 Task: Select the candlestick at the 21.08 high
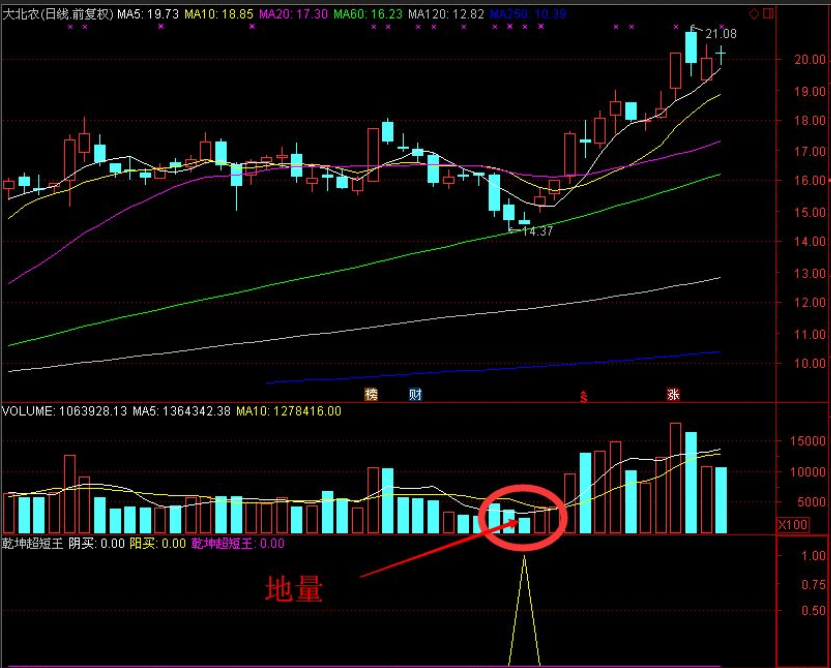click(x=691, y=49)
